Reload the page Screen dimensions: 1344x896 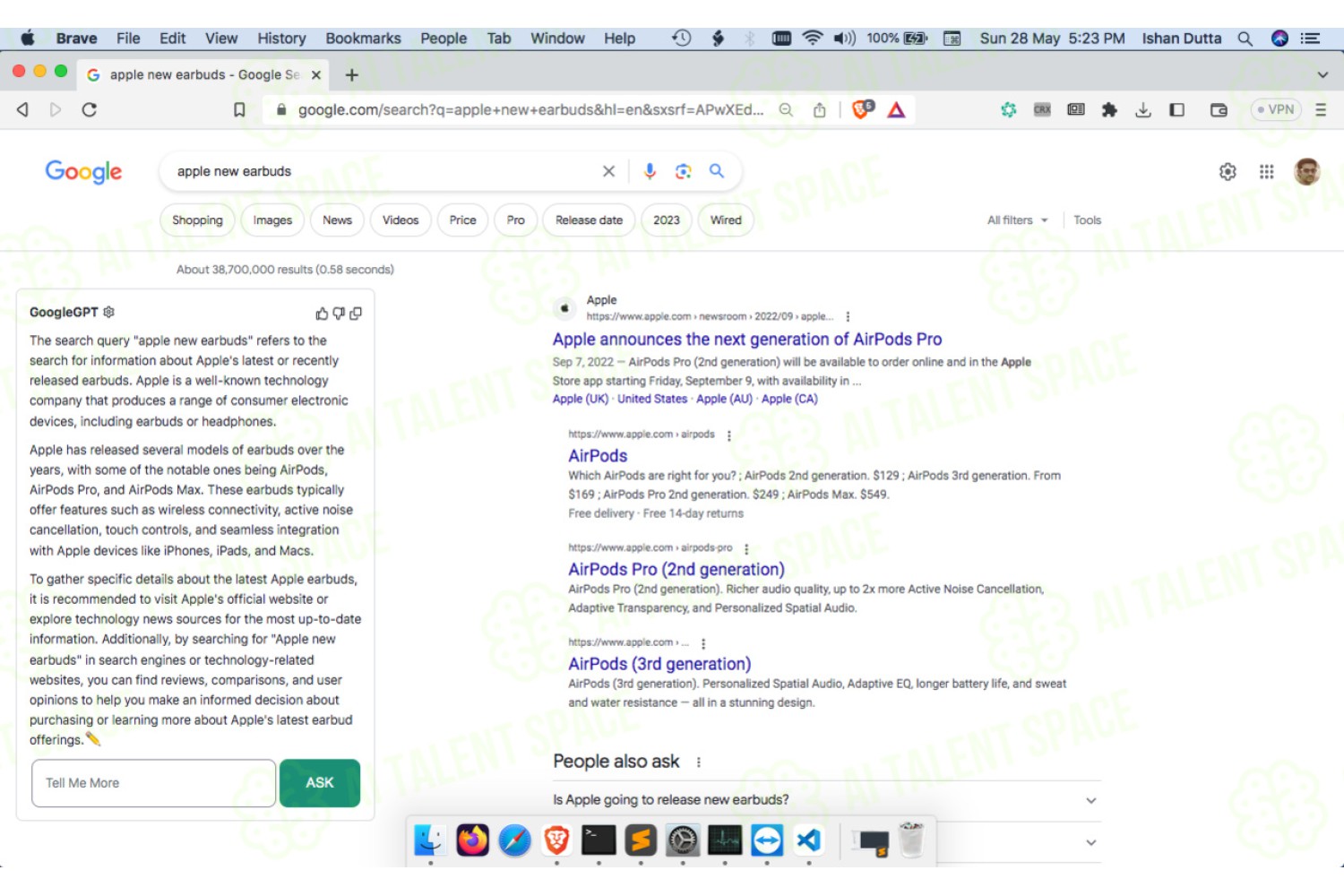pos(89,109)
